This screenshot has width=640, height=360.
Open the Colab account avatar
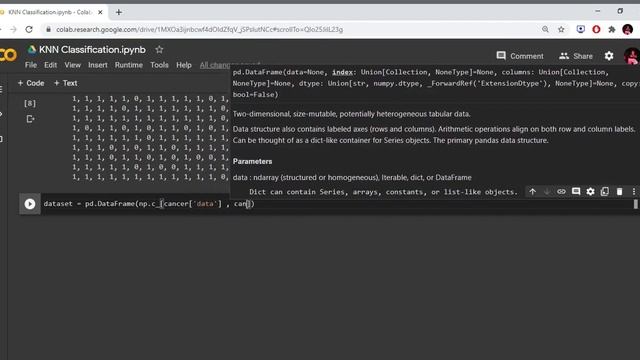[632, 56]
